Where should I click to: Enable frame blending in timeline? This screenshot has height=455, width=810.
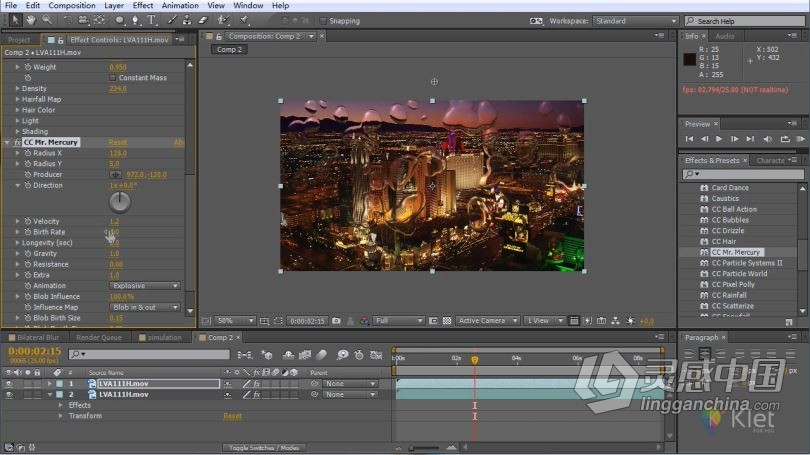click(x=305, y=355)
